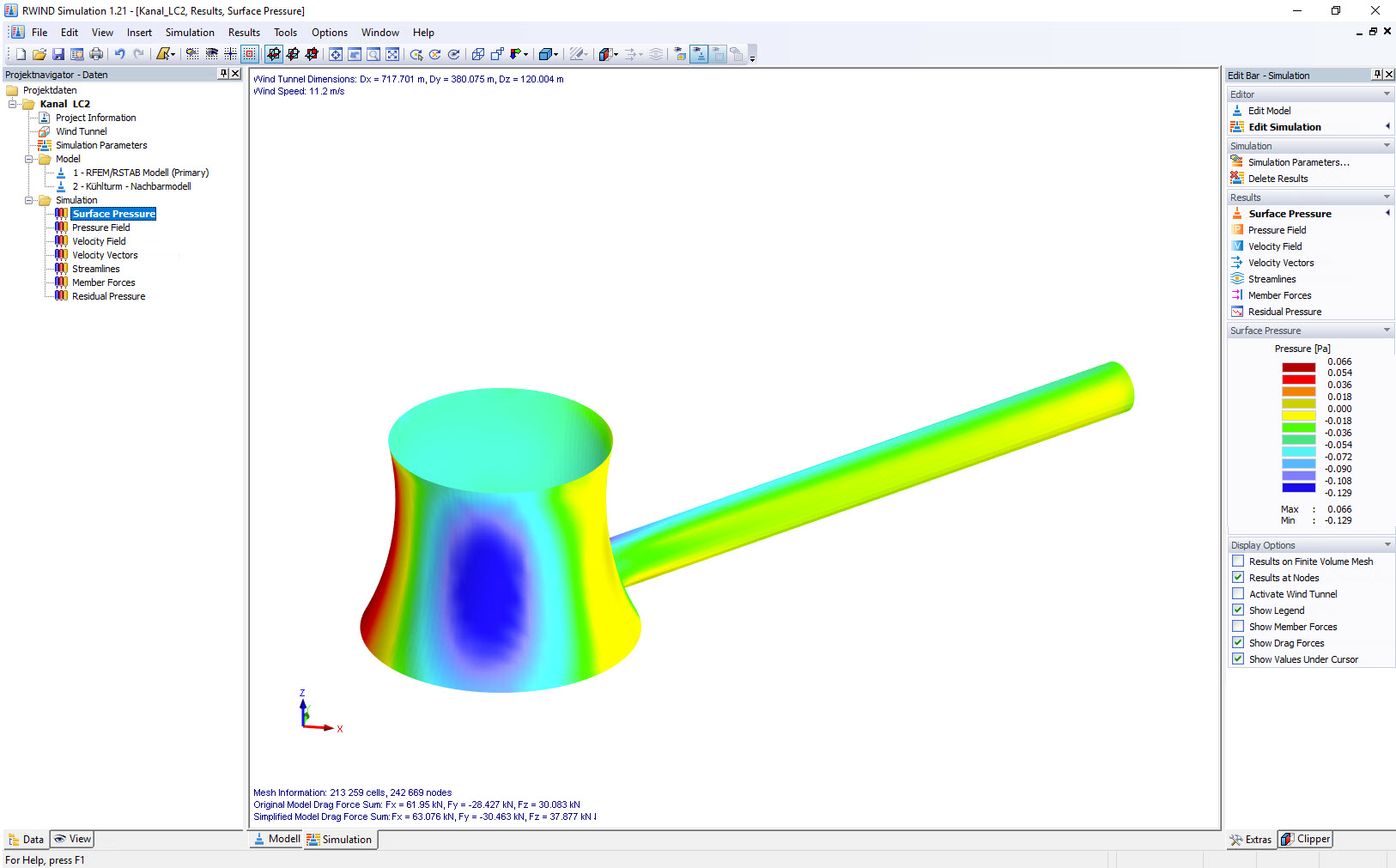Image resolution: width=1396 pixels, height=868 pixels.
Task: Click the Extras tools icon at the bottom right
Action: pyautogui.click(x=1236, y=840)
